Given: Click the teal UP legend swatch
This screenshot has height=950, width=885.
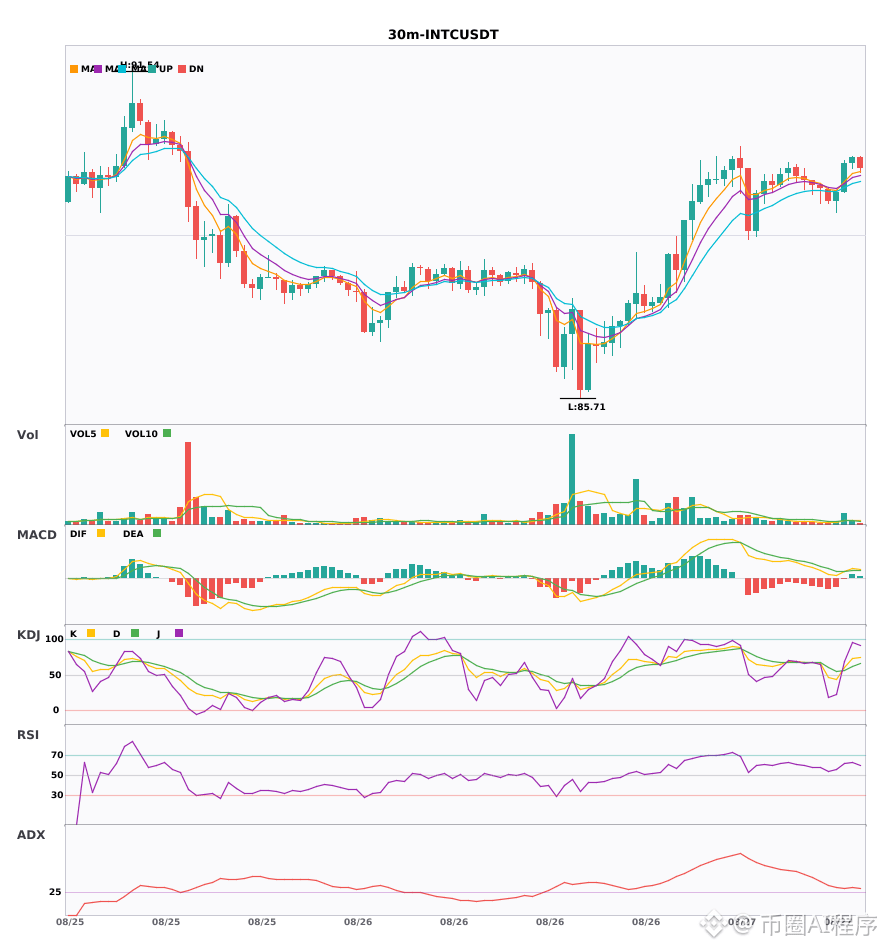Looking at the screenshot, I should [152, 69].
